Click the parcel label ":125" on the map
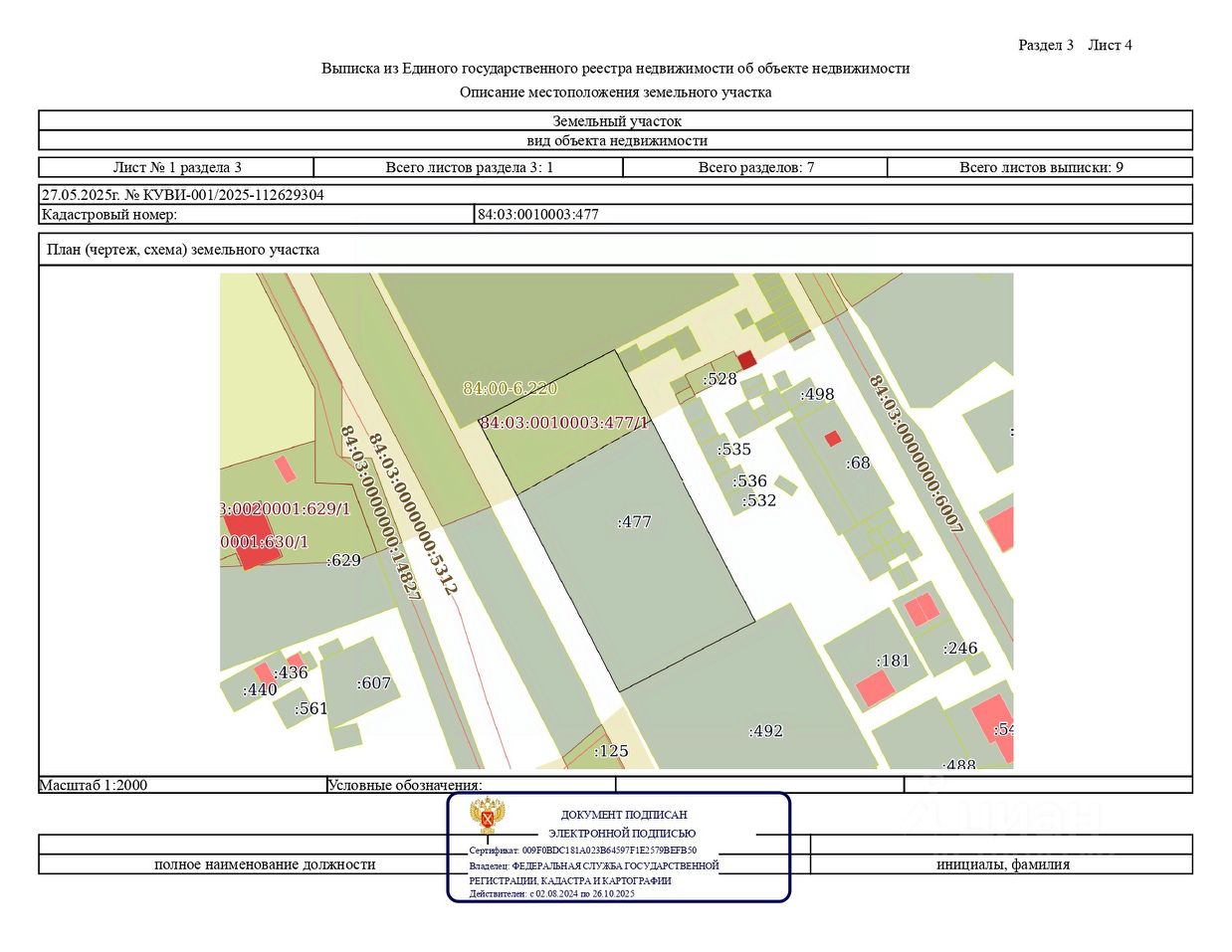The height and width of the screenshot is (952, 1232). [x=611, y=751]
